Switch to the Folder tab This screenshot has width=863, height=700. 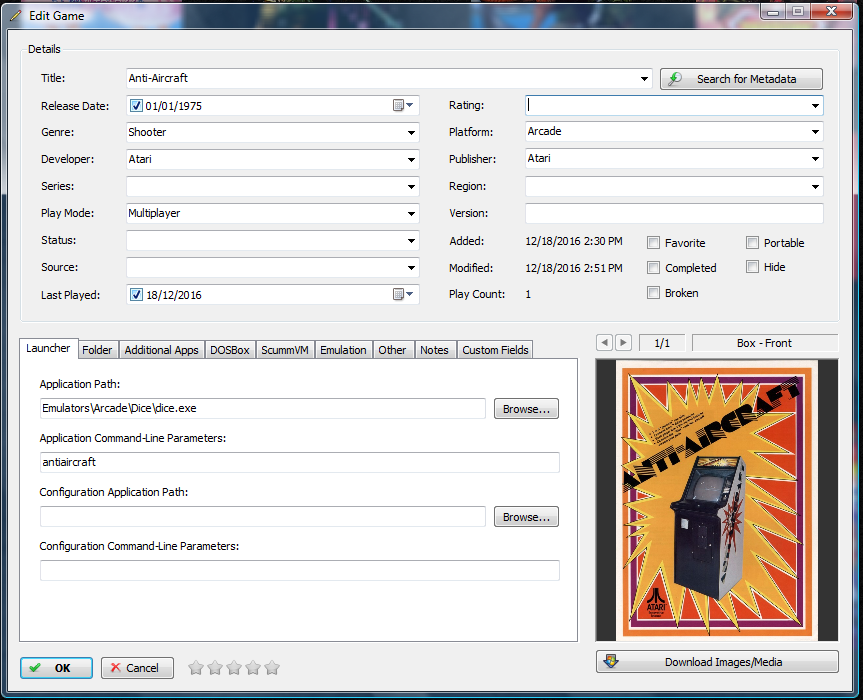pyautogui.click(x=97, y=350)
